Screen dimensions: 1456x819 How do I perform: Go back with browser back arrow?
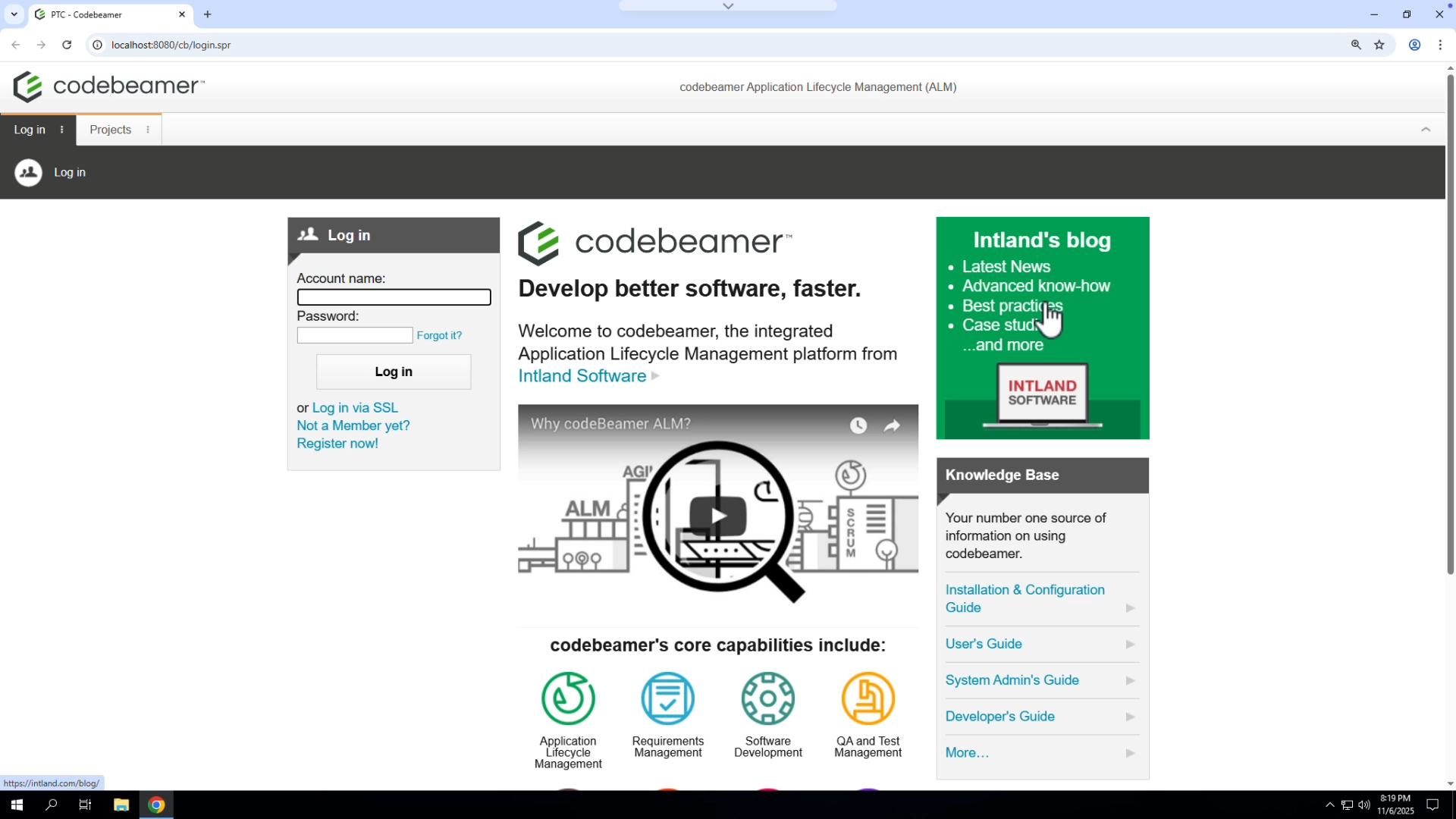click(x=16, y=45)
